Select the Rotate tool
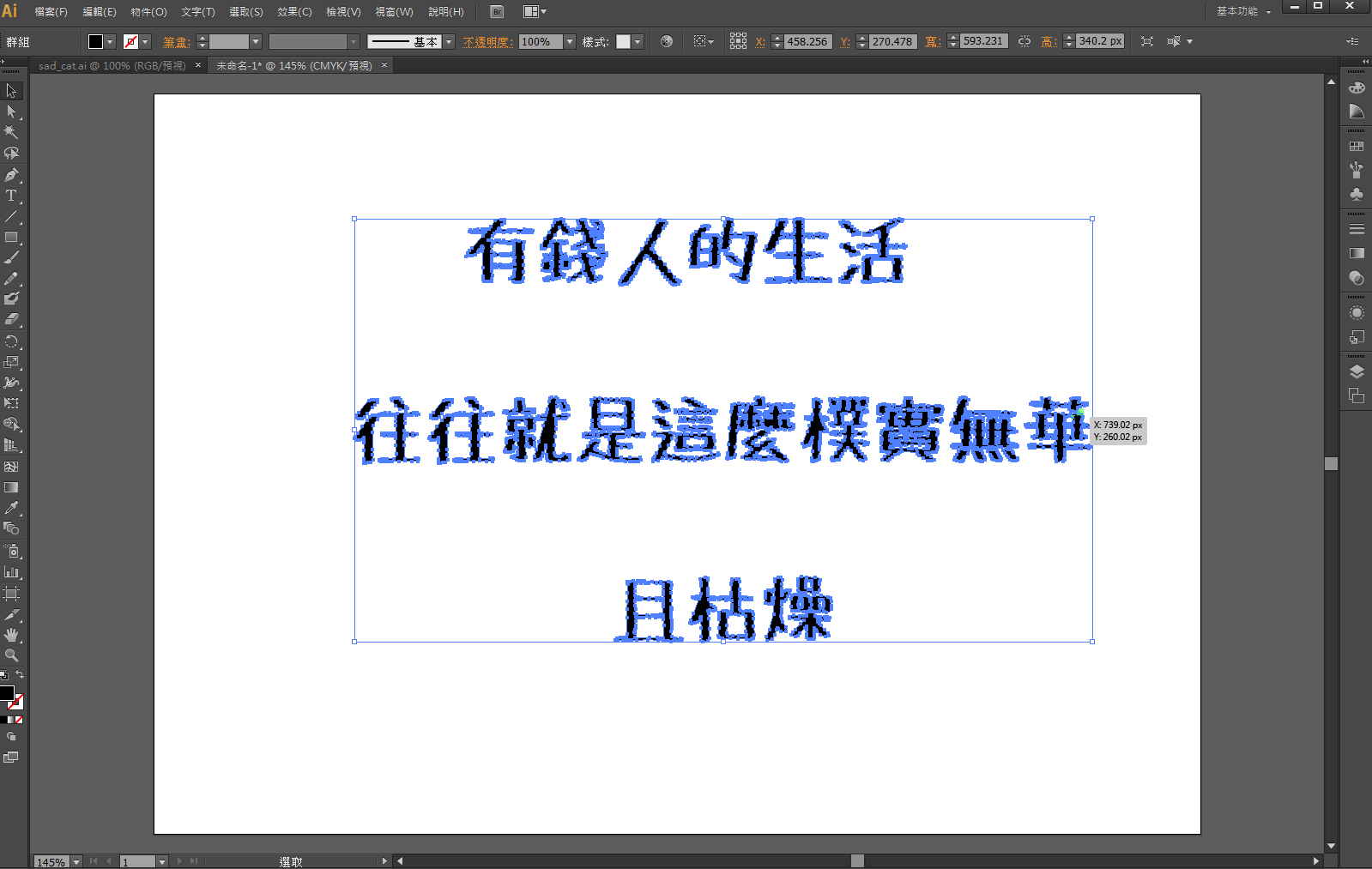 [11, 341]
